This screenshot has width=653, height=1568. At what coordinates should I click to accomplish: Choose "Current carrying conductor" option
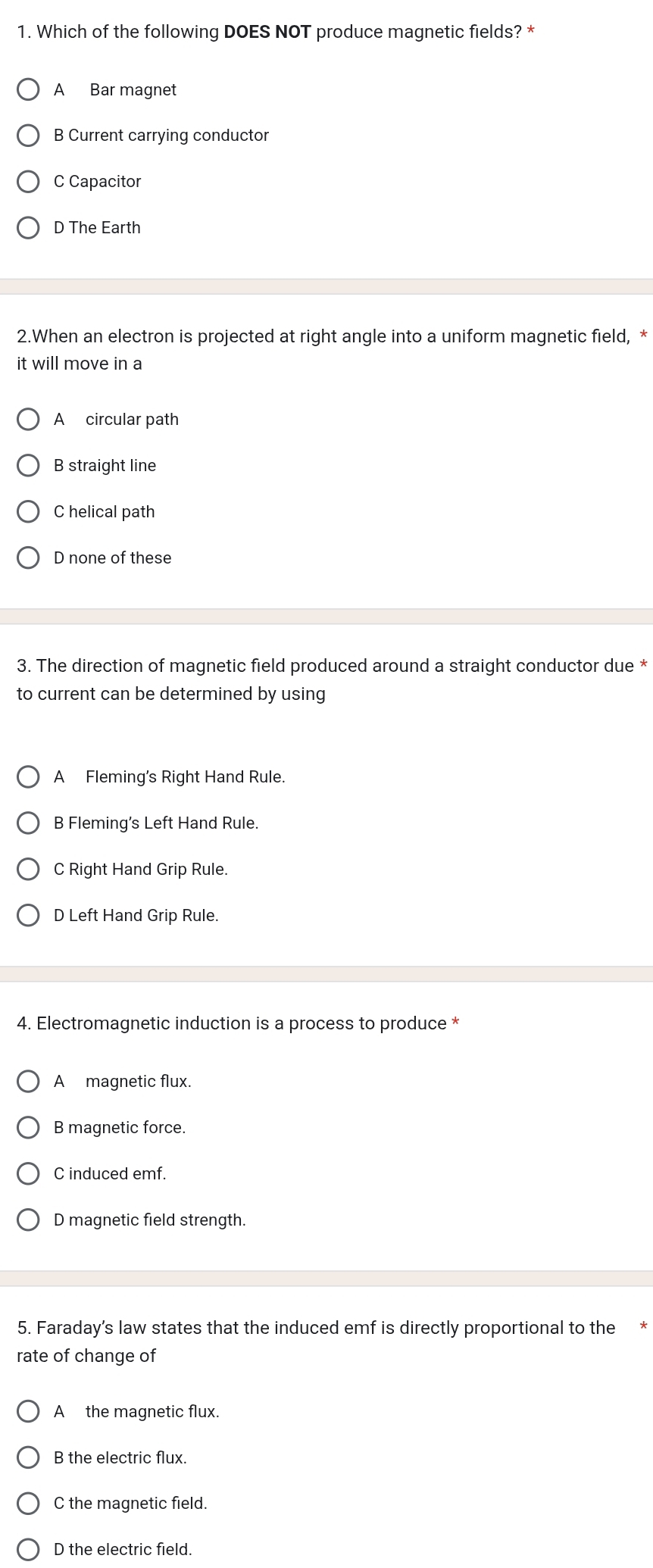tap(29, 136)
